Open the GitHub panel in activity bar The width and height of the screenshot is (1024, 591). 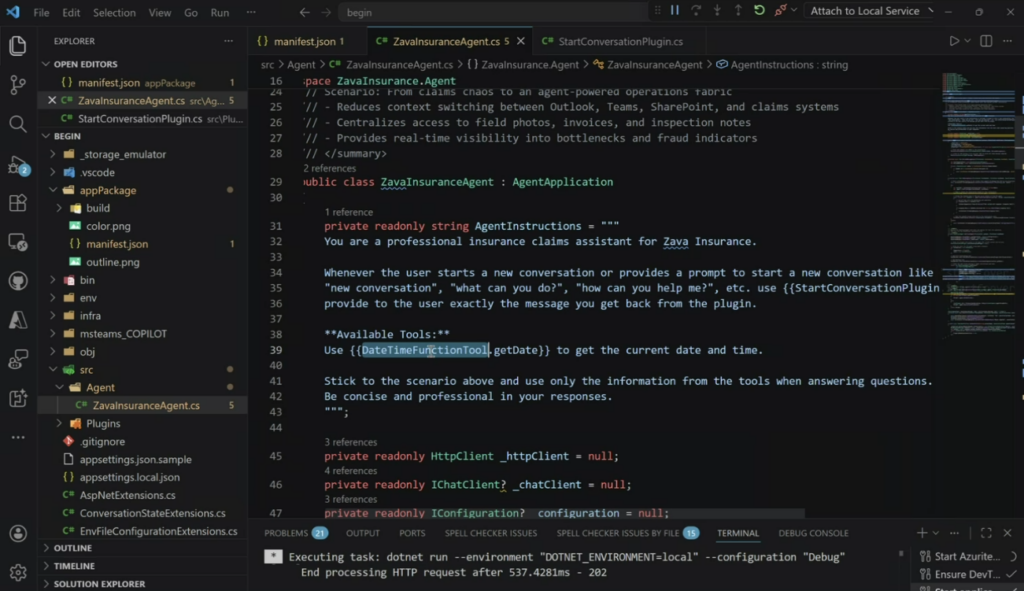pos(17,281)
